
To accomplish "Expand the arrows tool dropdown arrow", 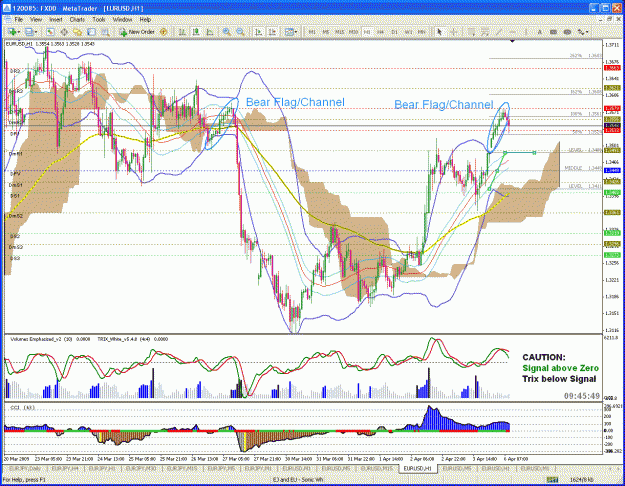I will point(587,32).
